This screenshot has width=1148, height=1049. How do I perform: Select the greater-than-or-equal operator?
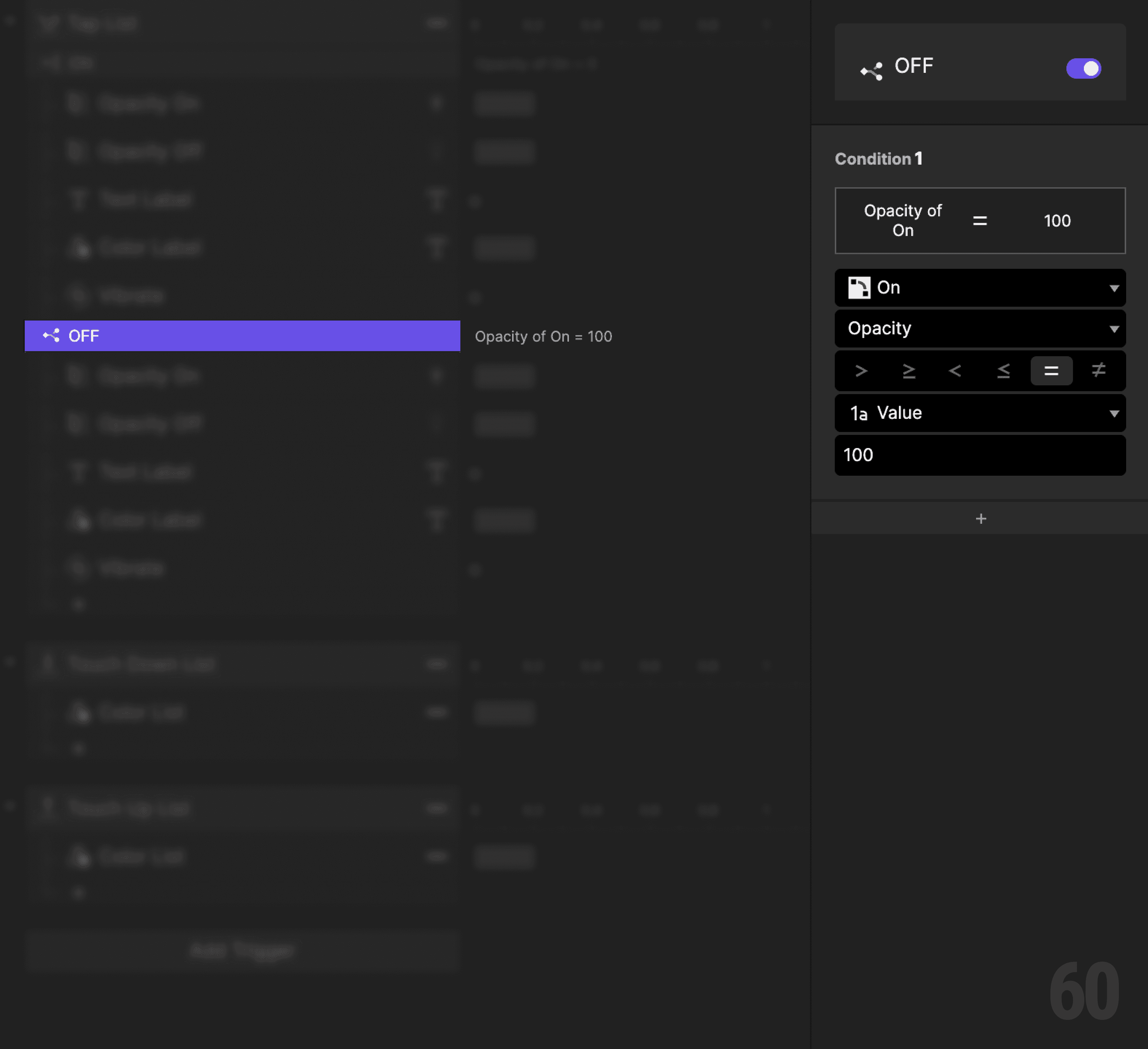(909, 371)
